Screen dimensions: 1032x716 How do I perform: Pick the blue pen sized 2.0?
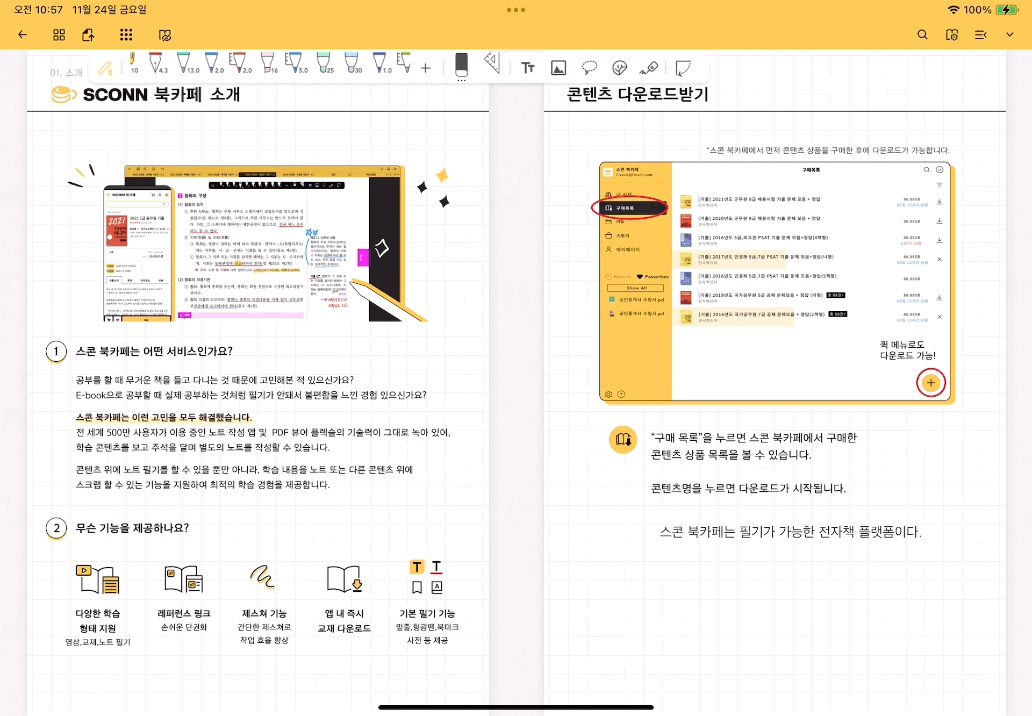(213, 63)
